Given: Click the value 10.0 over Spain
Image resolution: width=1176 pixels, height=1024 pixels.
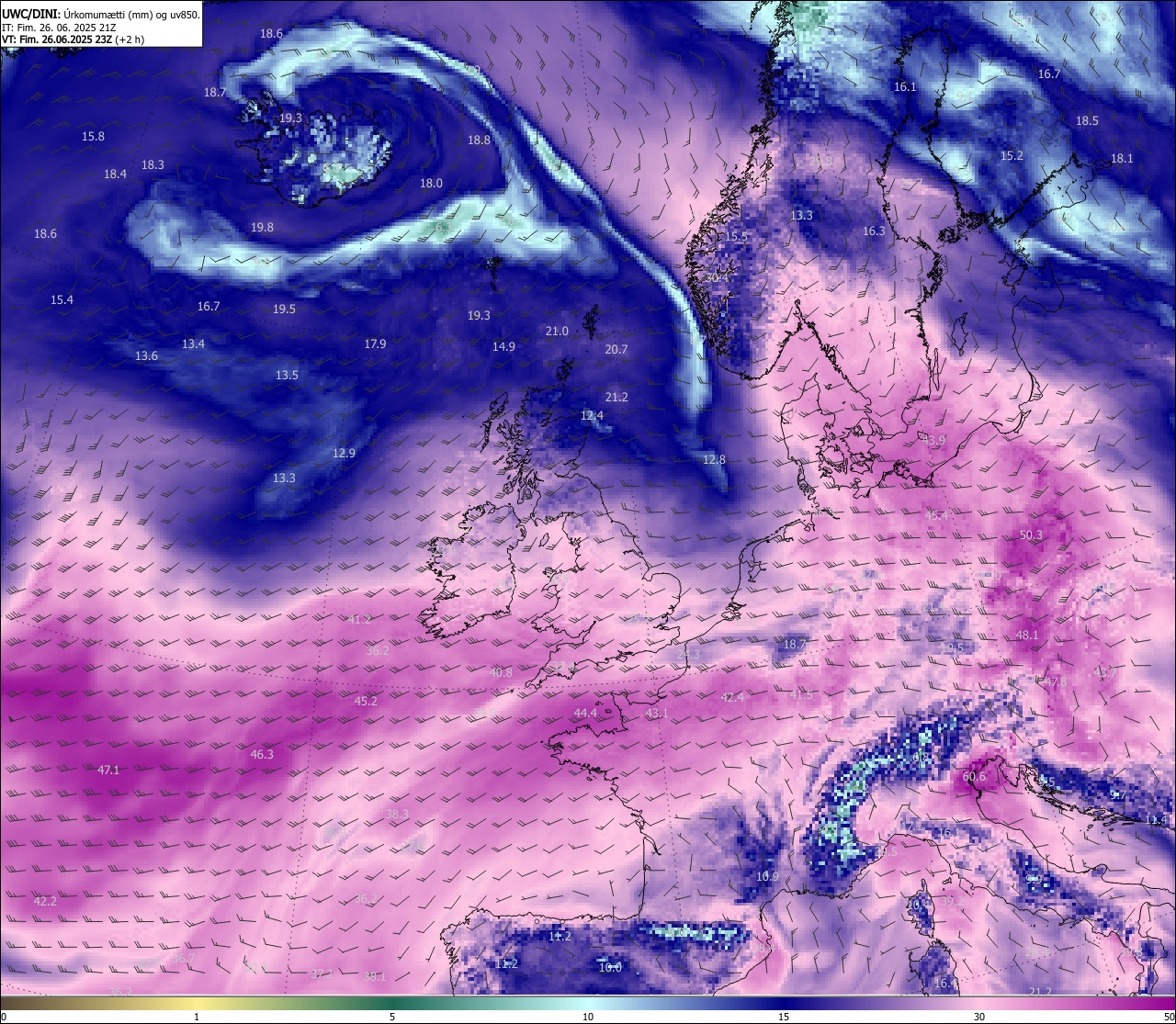Looking at the screenshot, I should click(x=610, y=967).
